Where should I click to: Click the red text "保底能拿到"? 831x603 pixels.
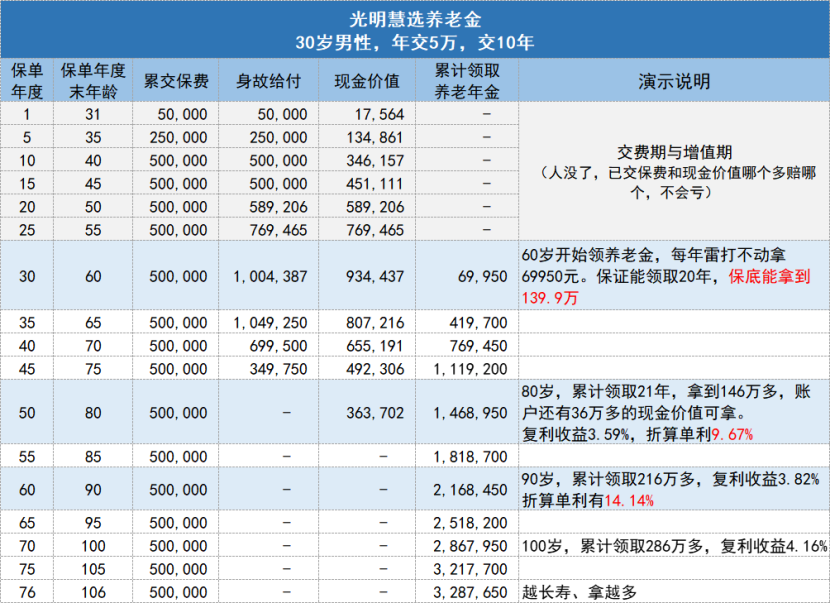(x=770, y=276)
